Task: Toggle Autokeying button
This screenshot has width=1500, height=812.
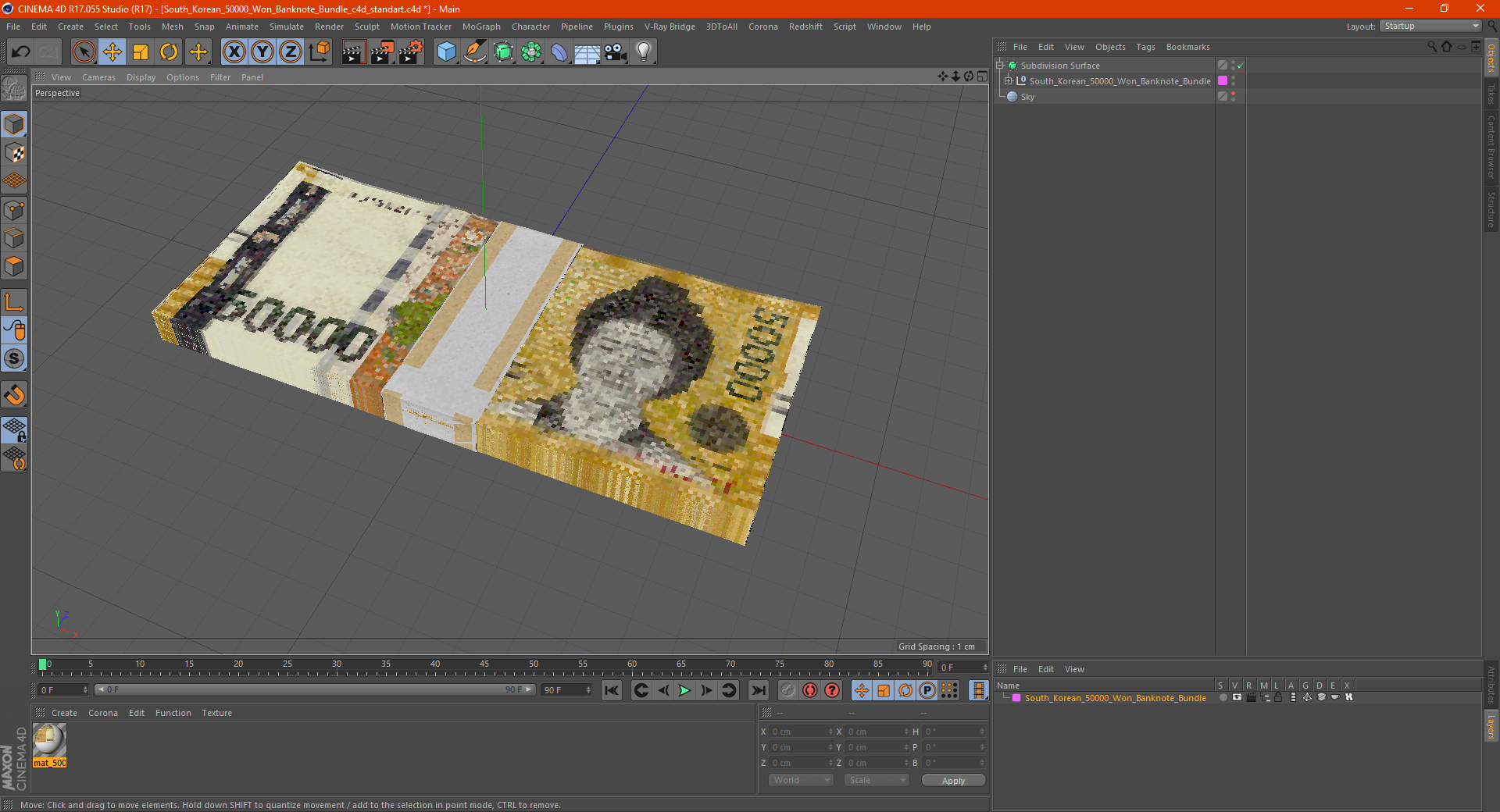Action: point(810,690)
